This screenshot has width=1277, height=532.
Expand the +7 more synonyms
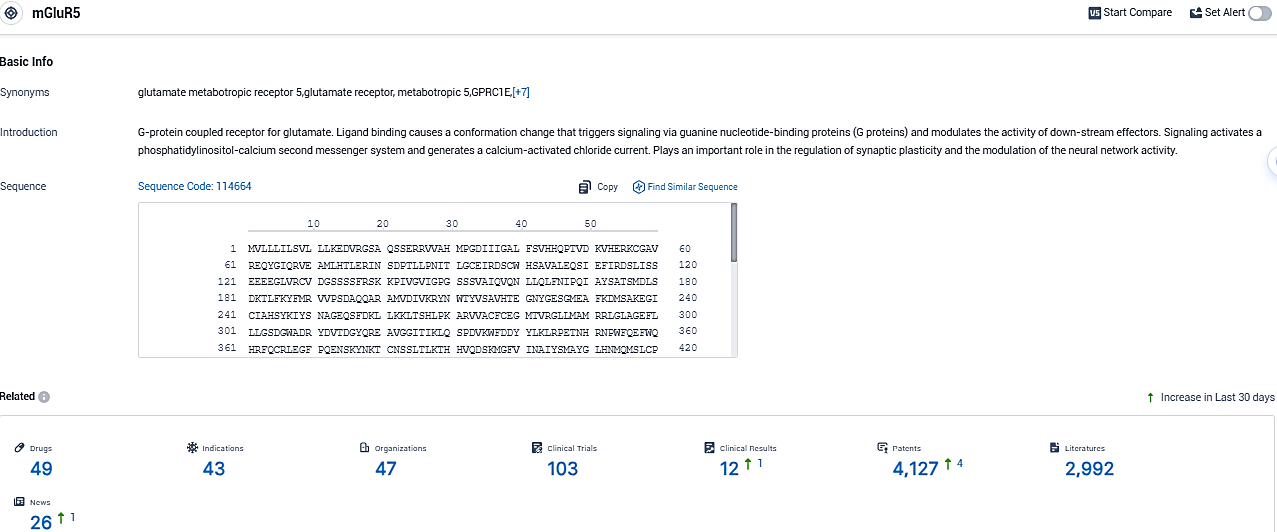pyautogui.click(x=521, y=93)
